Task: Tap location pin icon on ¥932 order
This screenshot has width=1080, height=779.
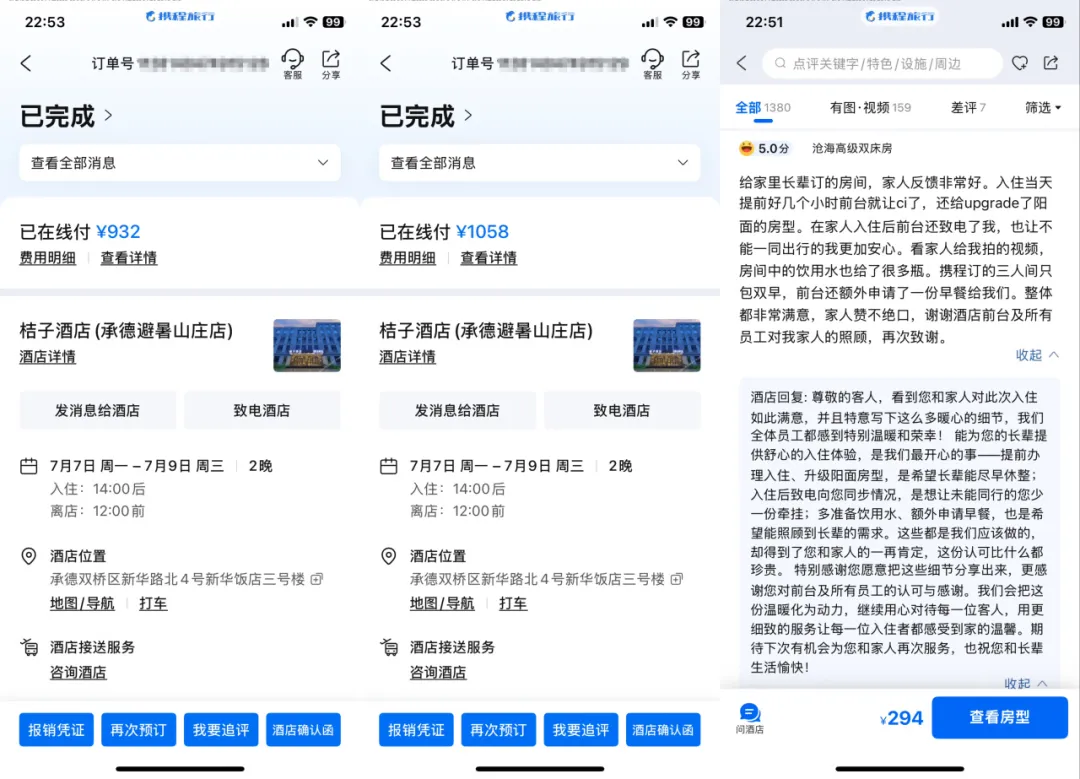Action: click(29, 556)
